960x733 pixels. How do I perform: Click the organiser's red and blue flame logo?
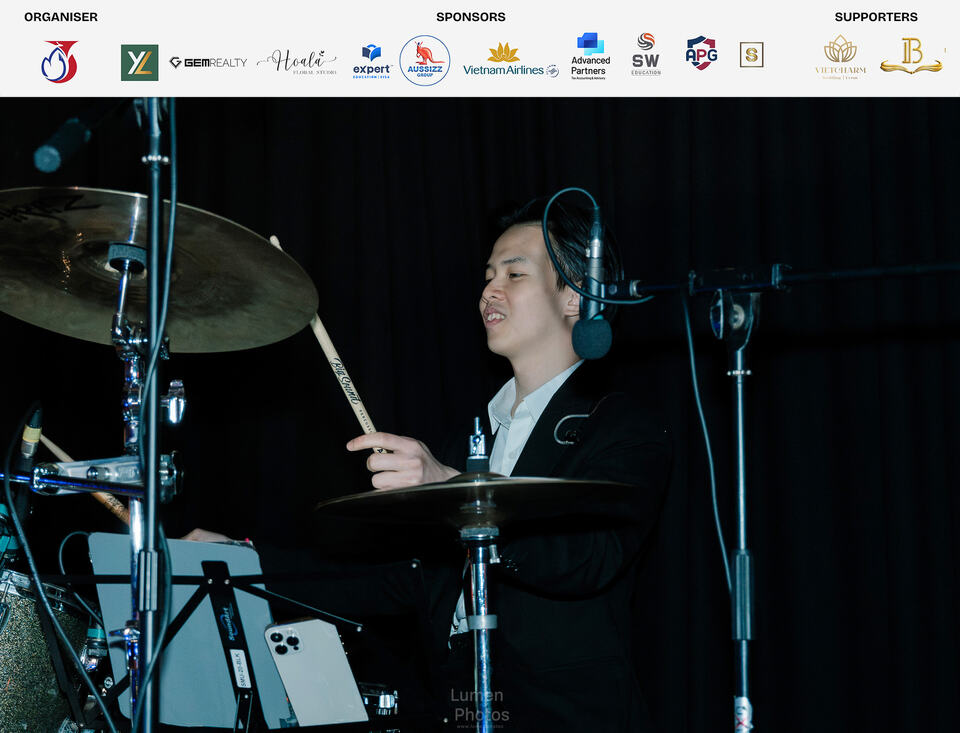[59, 61]
